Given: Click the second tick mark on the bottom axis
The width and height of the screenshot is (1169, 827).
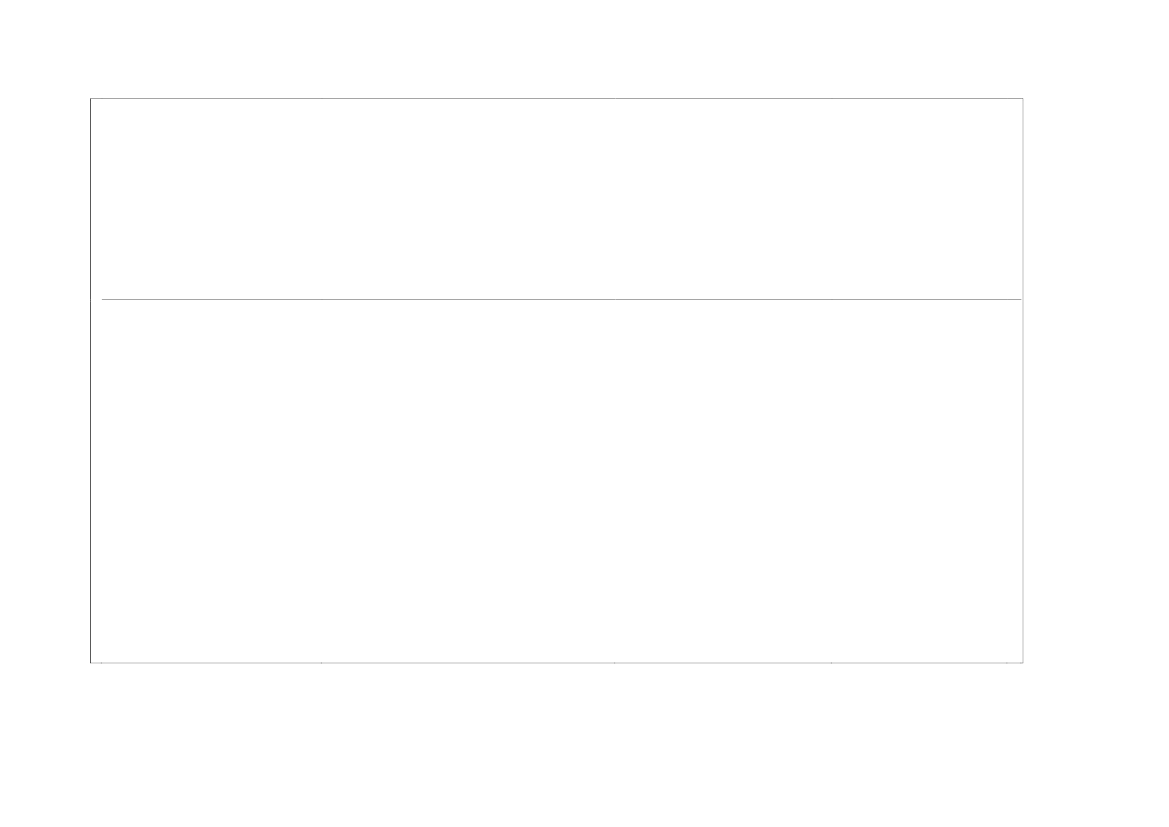Looking at the screenshot, I should [321, 662].
